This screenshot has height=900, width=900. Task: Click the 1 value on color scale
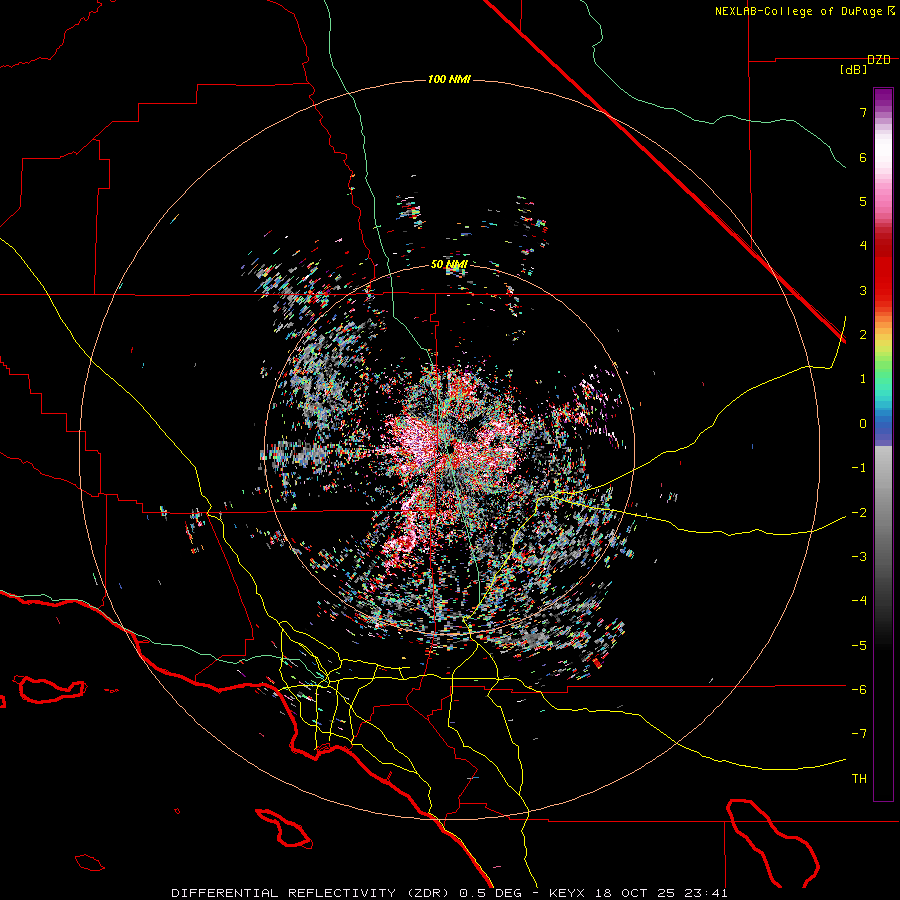point(863,379)
